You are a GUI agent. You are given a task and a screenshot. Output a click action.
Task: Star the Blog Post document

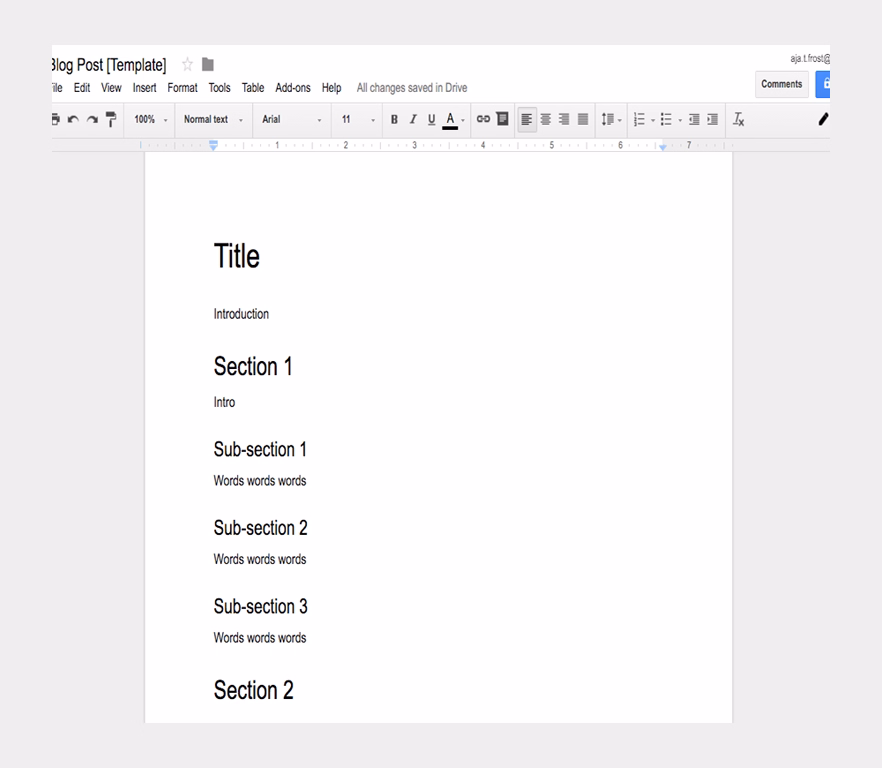pos(187,65)
